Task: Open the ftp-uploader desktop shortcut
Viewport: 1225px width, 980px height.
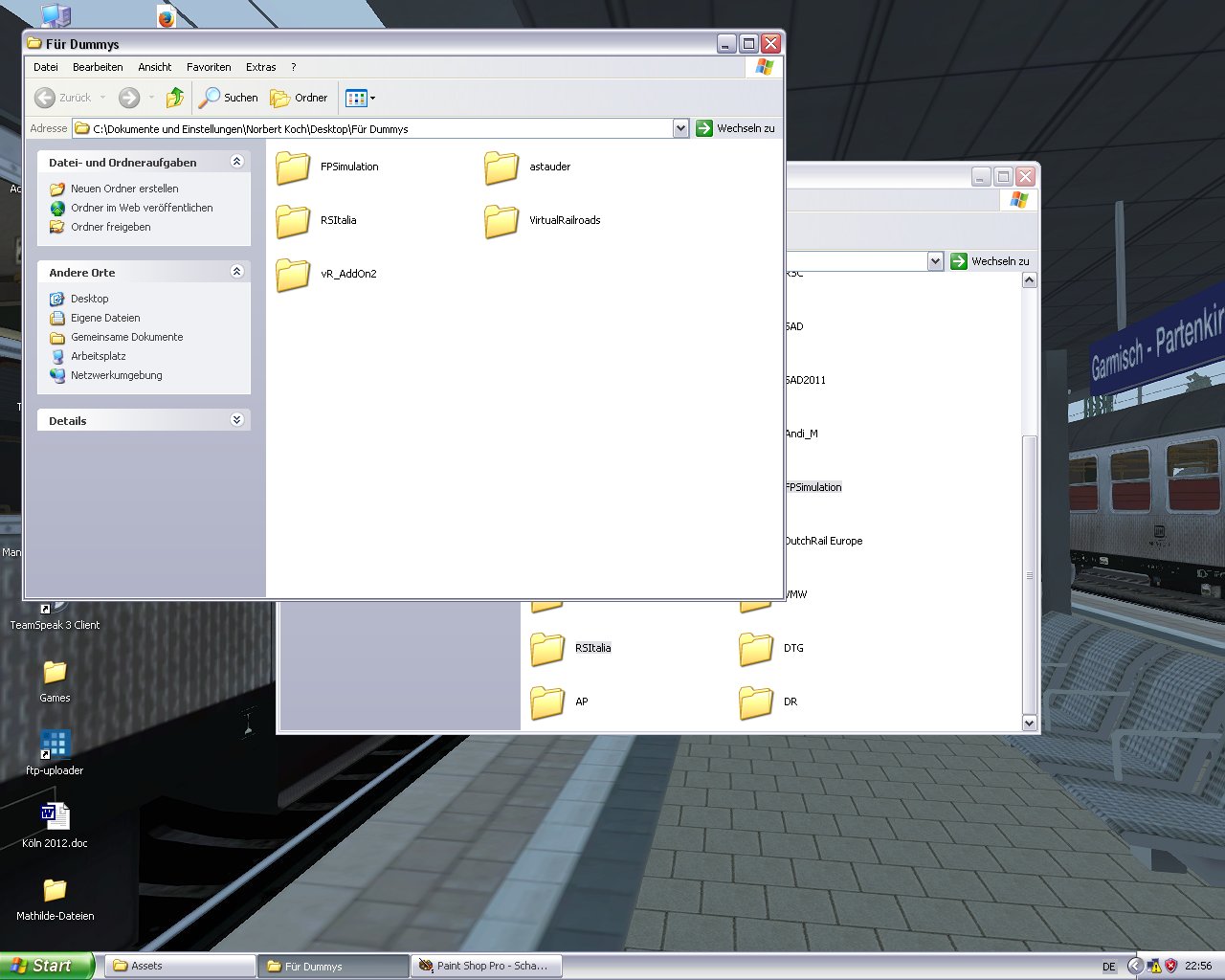Action: 55,745
